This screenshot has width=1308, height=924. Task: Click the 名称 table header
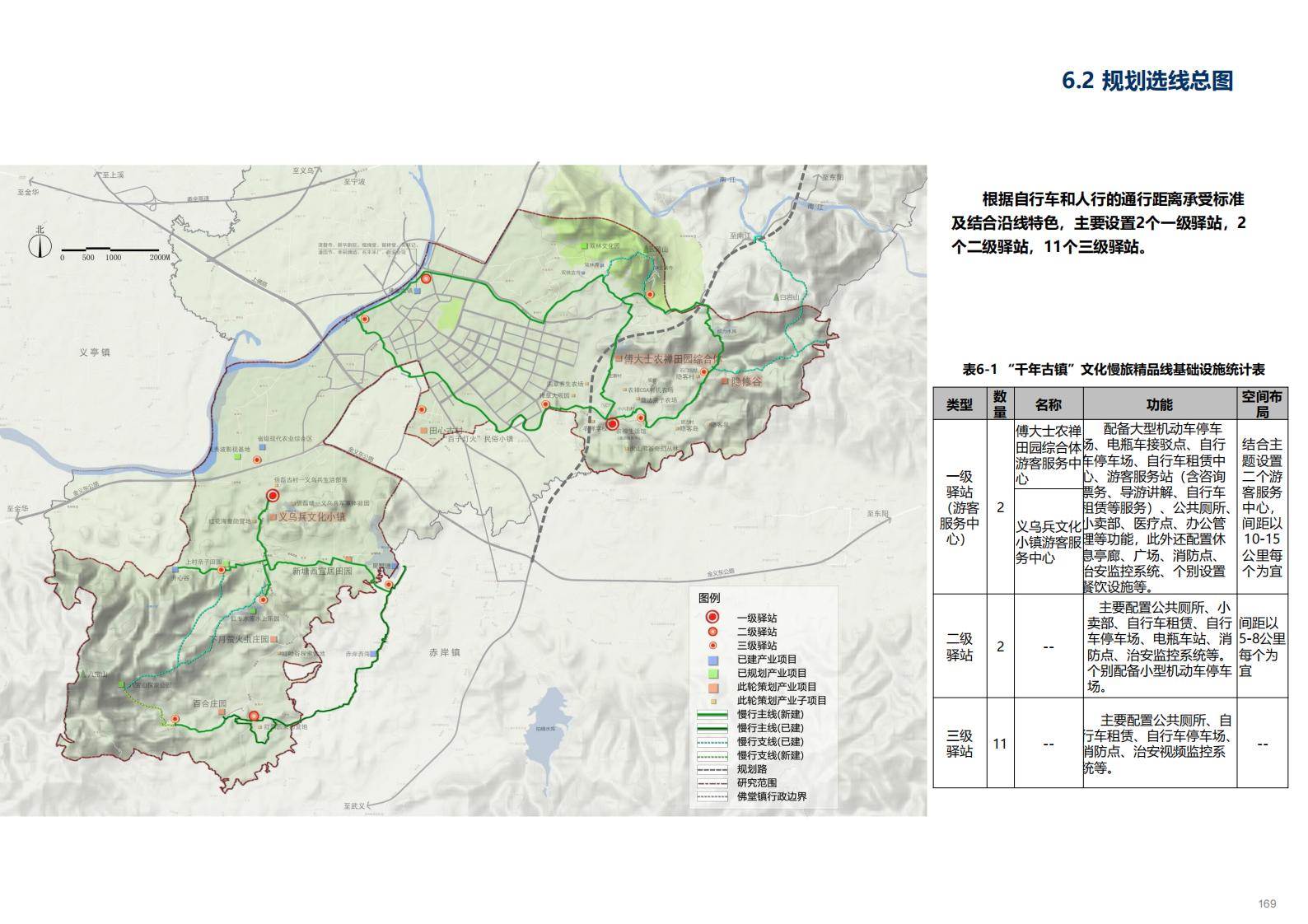1048,404
